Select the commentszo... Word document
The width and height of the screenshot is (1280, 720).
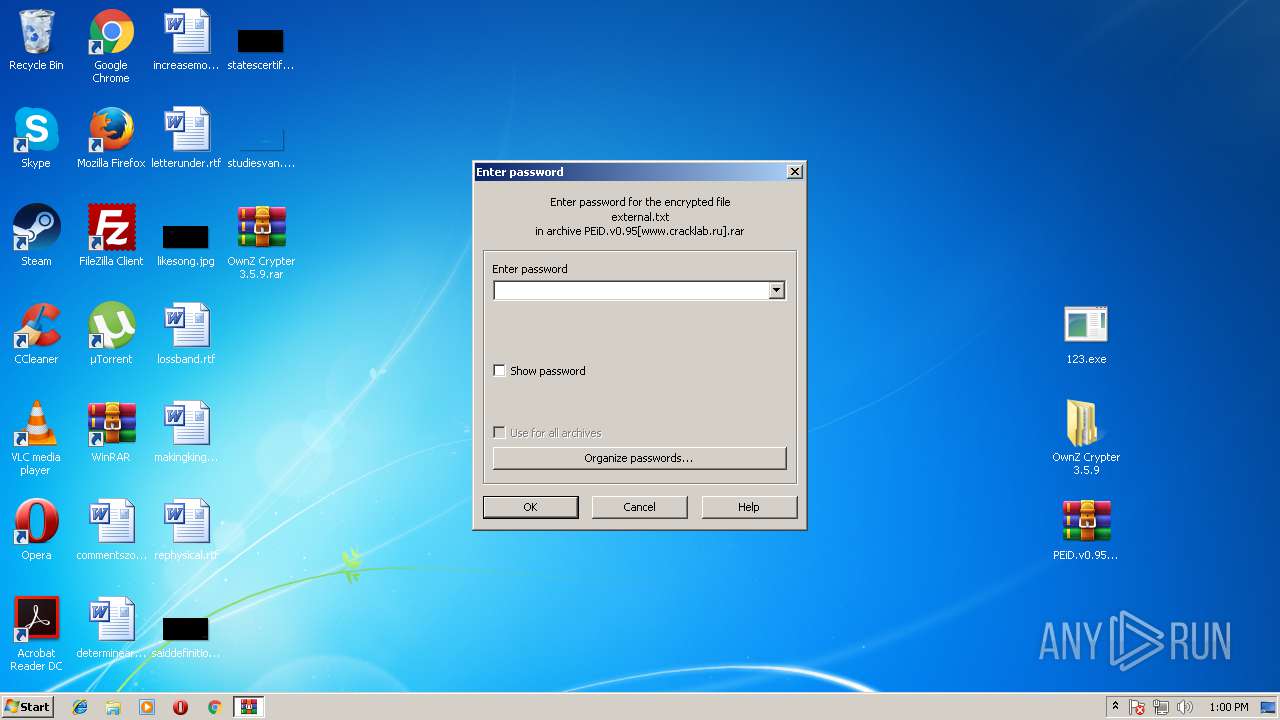[x=111, y=531]
